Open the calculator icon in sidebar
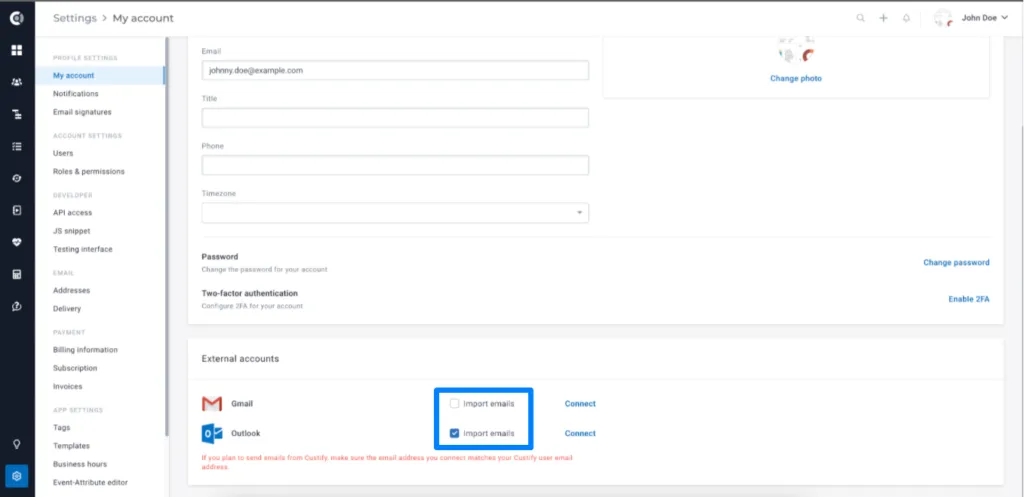The width and height of the screenshot is (1024, 497). (17, 274)
